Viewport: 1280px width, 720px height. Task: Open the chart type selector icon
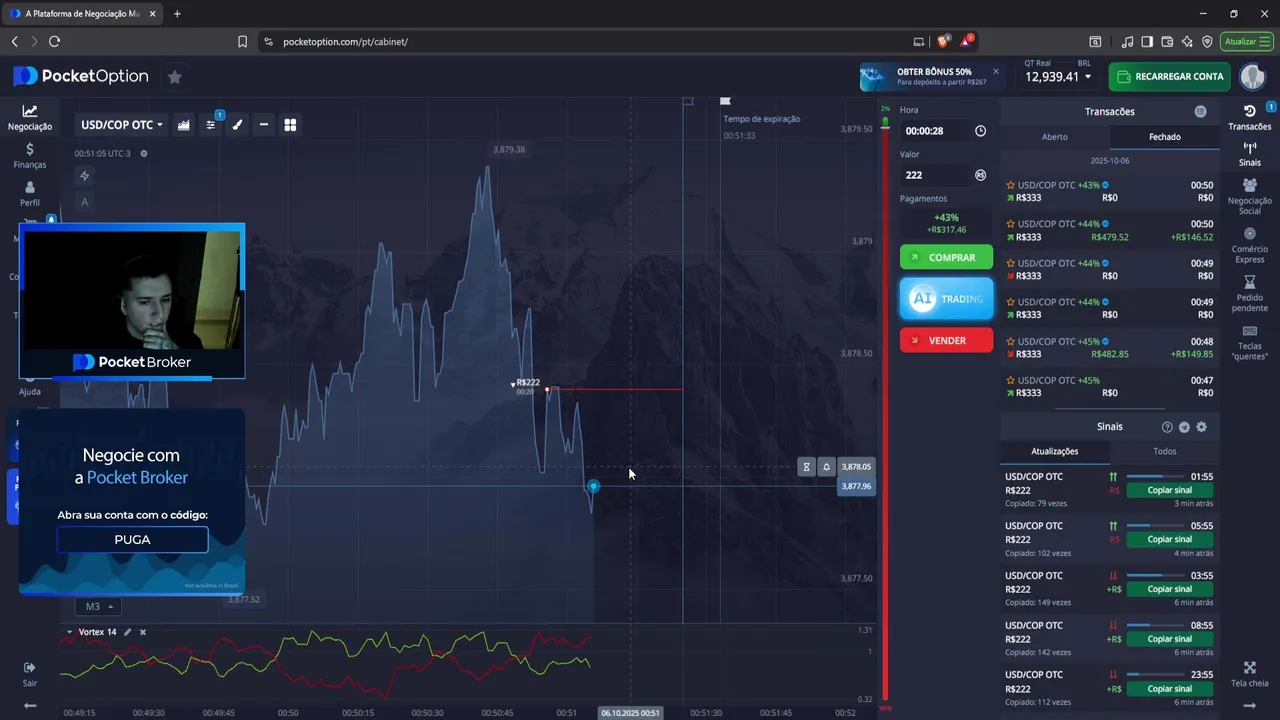point(184,125)
